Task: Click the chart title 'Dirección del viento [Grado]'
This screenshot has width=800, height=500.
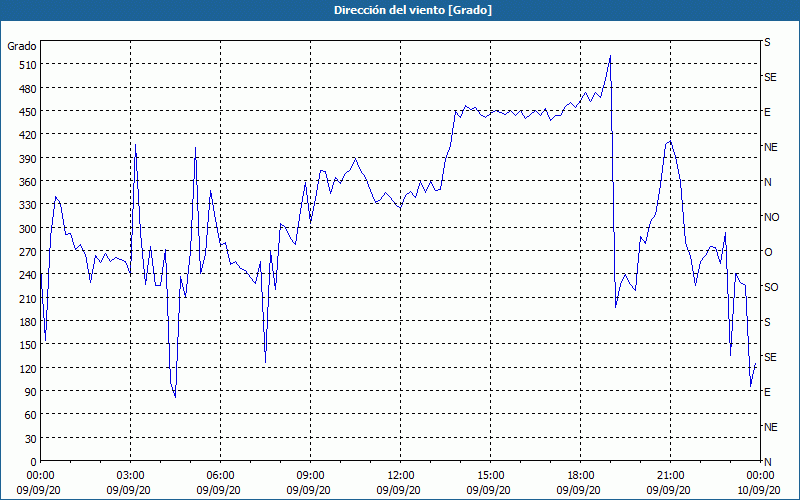Action: pos(413,10)
